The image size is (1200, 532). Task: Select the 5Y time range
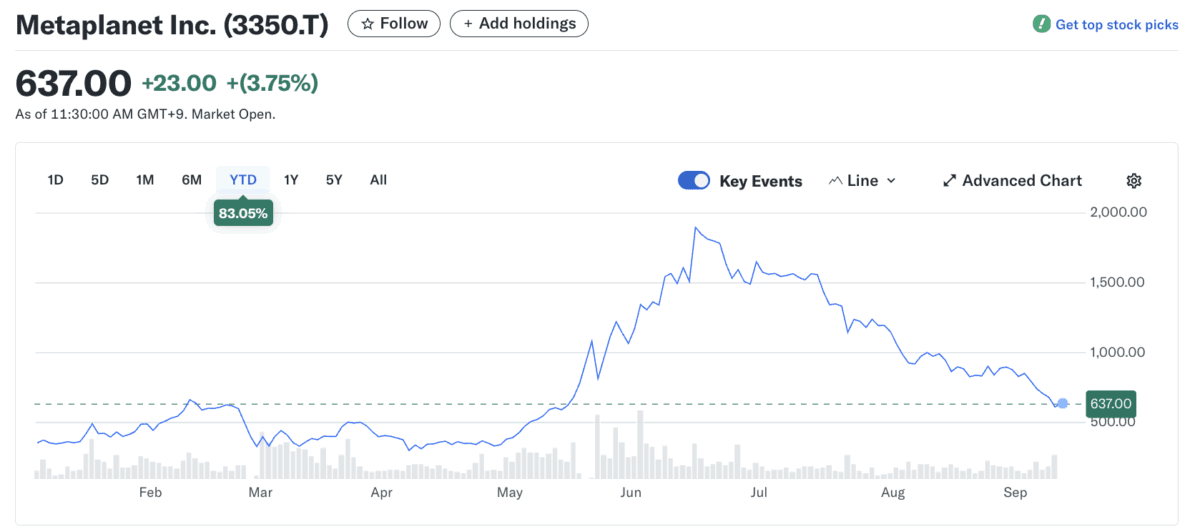click(334, 180)
